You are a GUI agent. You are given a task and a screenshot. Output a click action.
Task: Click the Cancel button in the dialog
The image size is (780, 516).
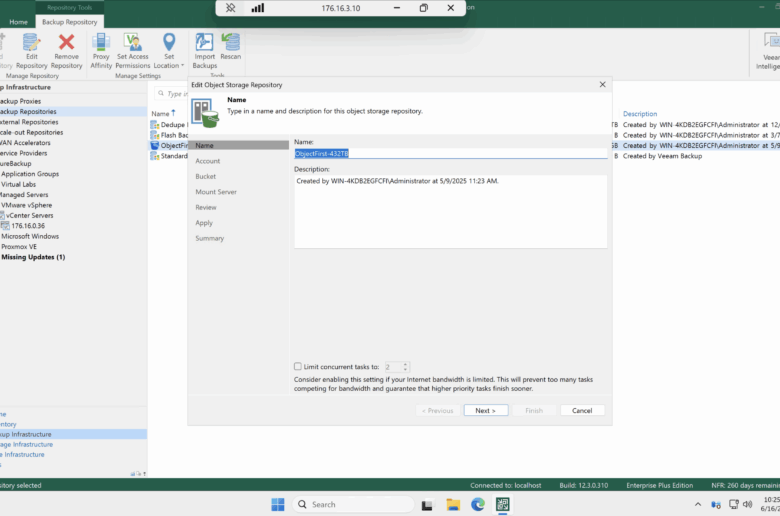pyautogui.click(x=582, y=411)
